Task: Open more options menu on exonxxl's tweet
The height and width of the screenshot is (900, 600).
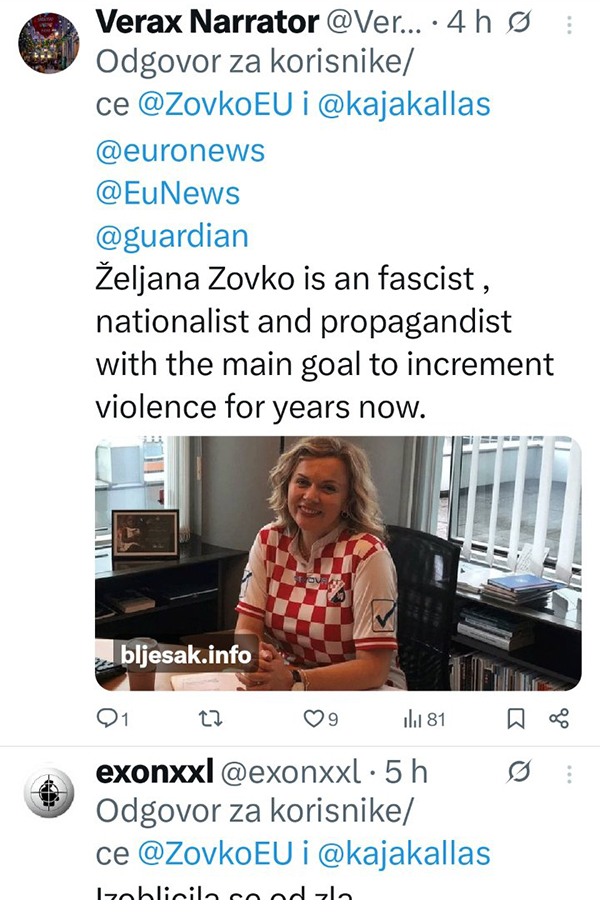Action: (569, 773)
